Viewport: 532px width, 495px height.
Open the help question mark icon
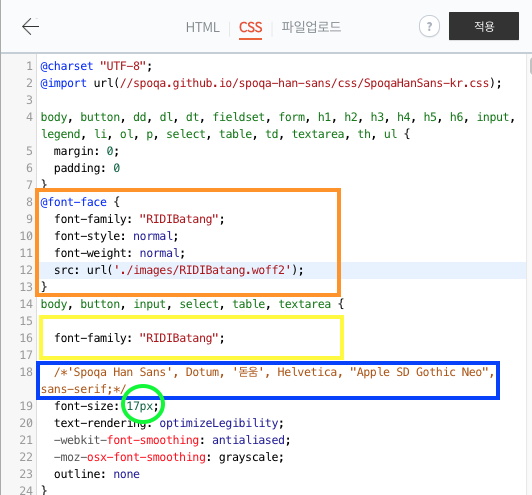coord(429,26)
